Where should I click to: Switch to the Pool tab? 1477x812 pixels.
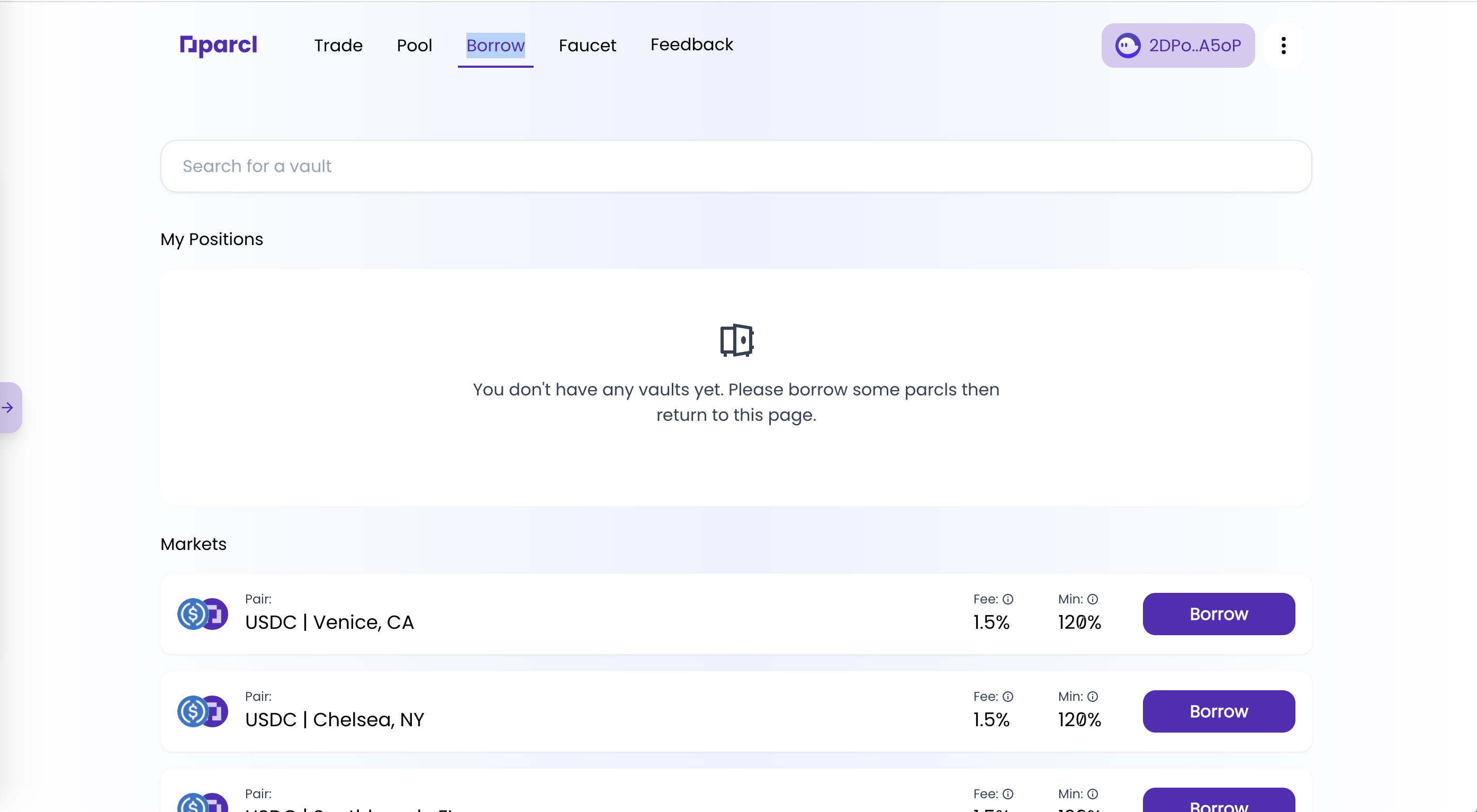(414, 46)
